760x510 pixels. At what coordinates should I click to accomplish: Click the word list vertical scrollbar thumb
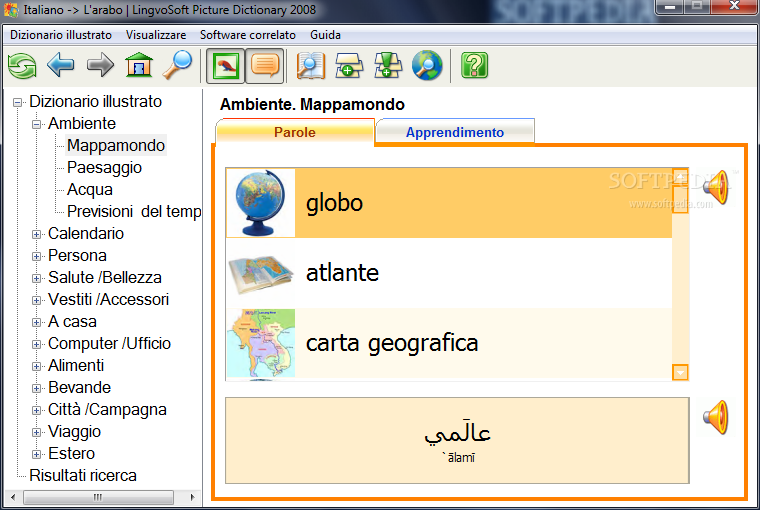click(681, 199)
